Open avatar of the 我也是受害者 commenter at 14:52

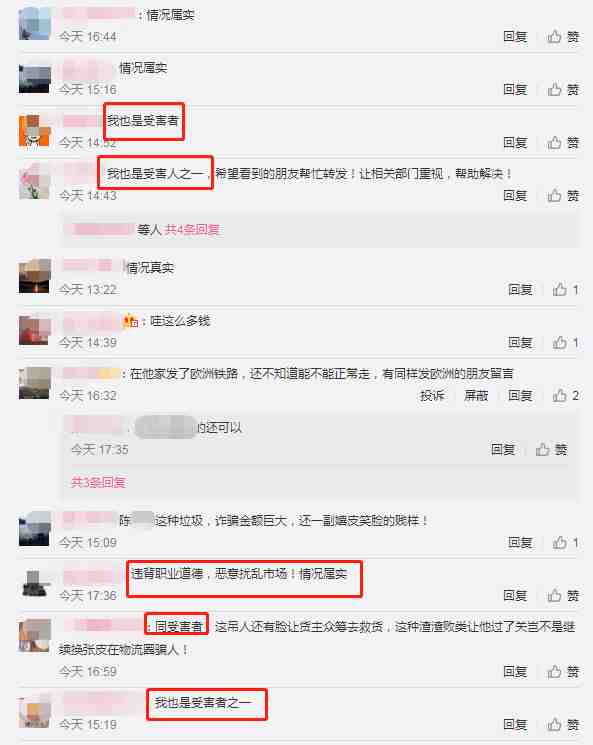click(35, 131)
